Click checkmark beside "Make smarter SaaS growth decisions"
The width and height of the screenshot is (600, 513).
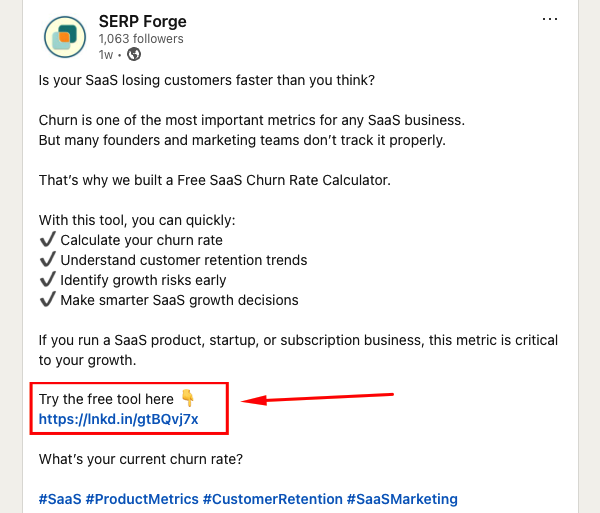pos(47,300)
